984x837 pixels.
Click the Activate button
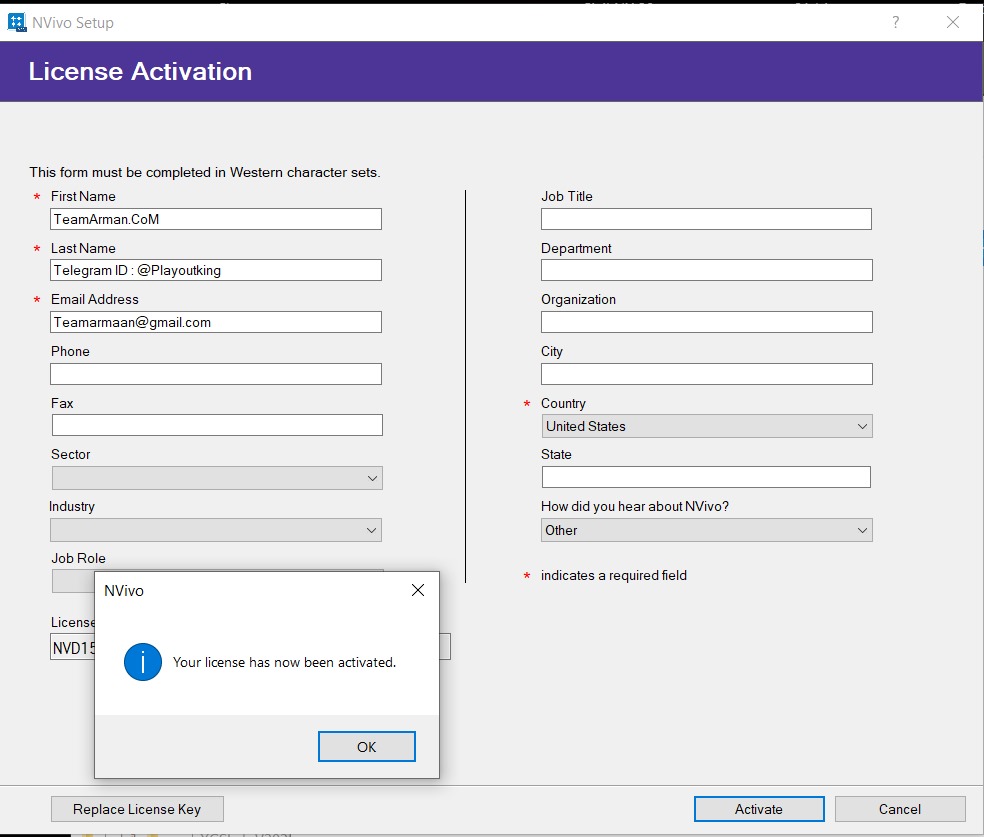(x=759, y=809)
